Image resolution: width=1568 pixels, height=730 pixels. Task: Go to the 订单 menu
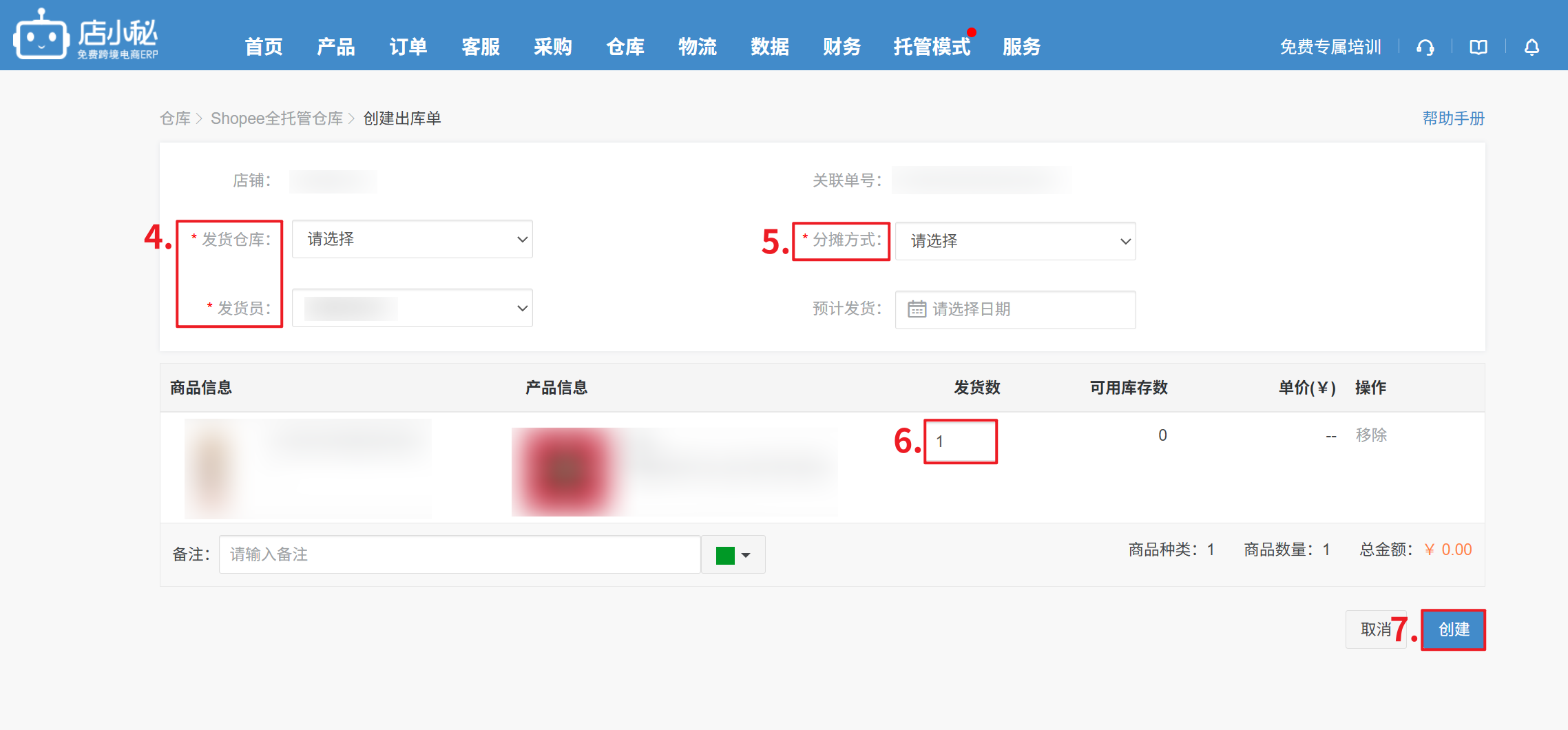click(x=408, y=47)
